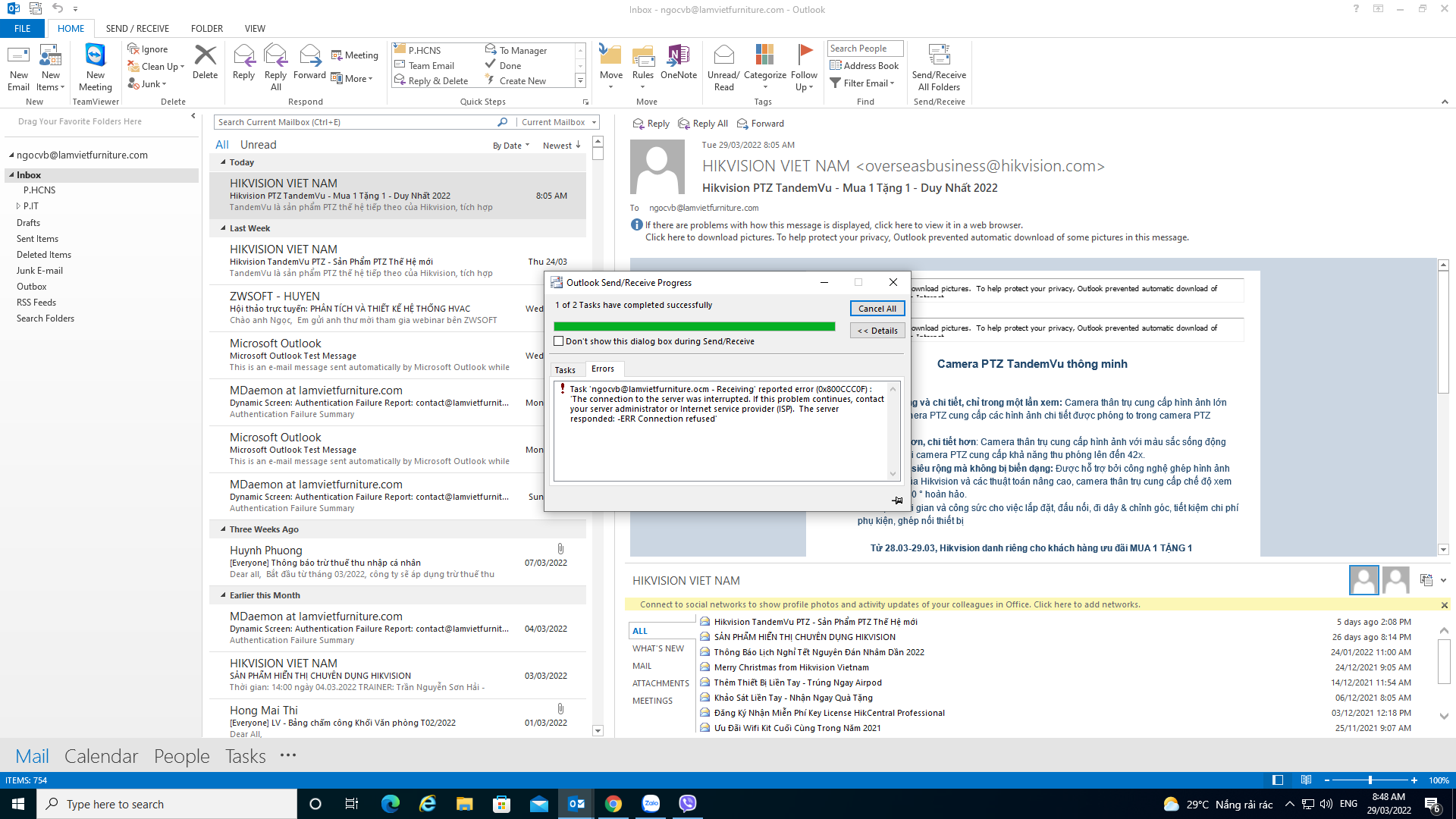The image size is (1456, 819).
Task: Show Unread messages filter
Action: pyautogui.click(x=258, y=145)
